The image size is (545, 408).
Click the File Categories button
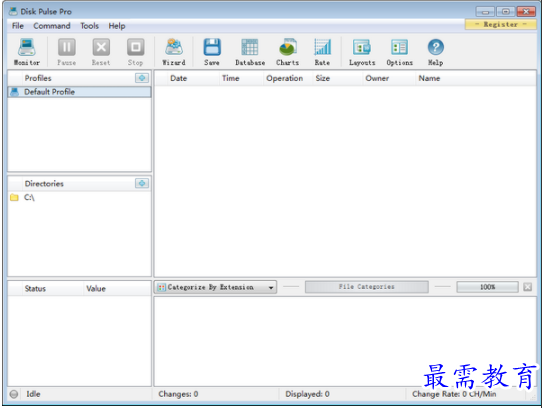(x=367, y=287)
